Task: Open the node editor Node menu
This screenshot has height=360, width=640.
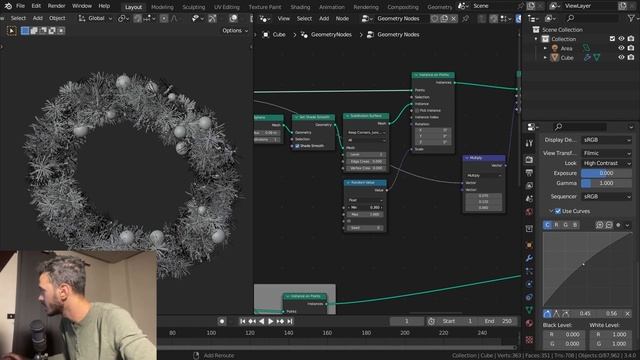Action: [342, 19]
